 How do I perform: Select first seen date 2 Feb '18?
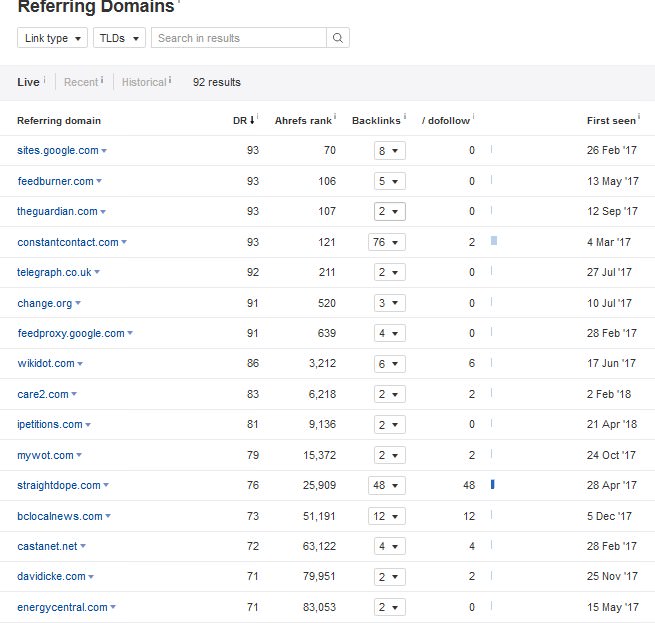[x=609, y=394]
